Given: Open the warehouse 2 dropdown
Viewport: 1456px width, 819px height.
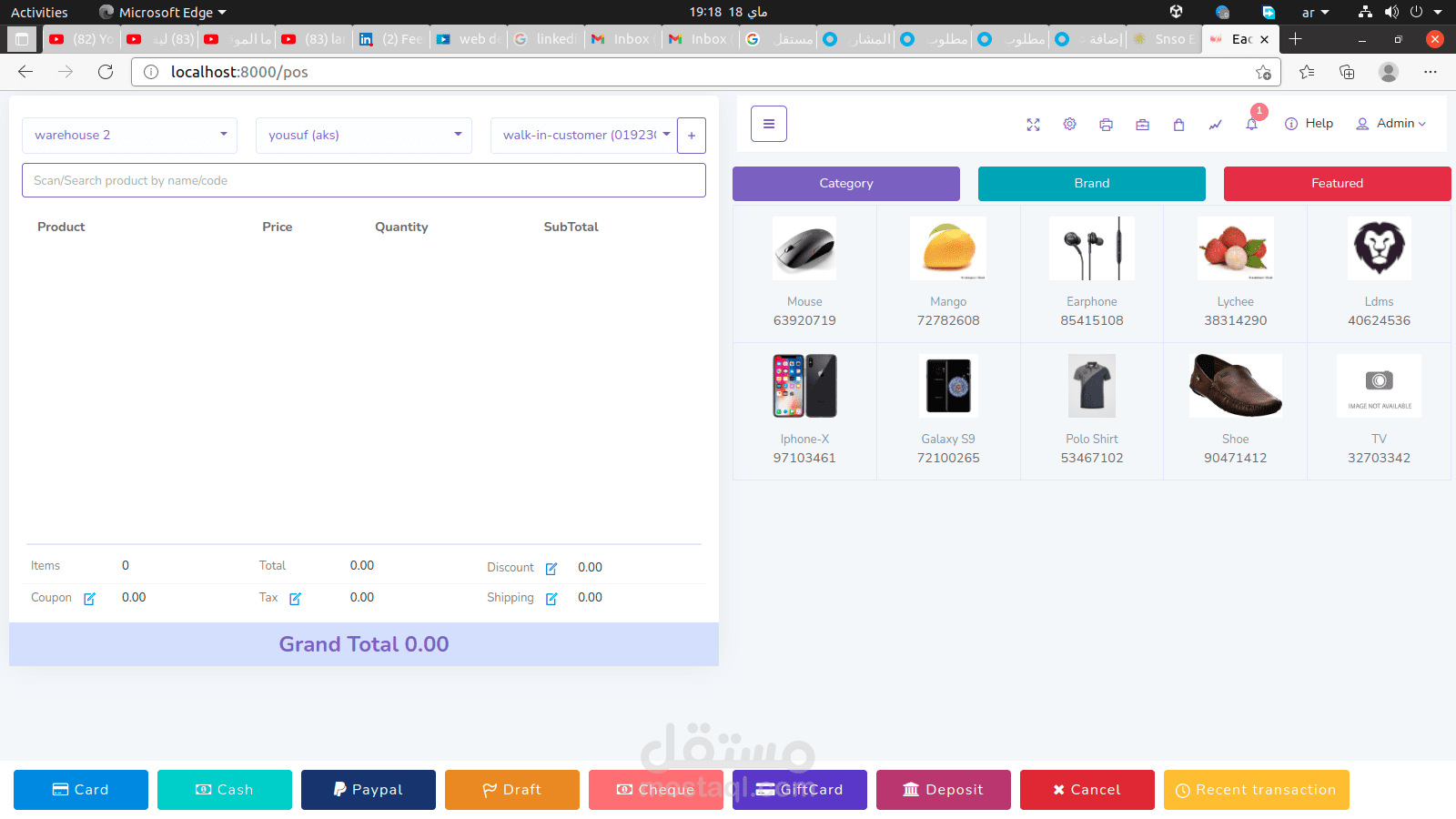Looking at the screenshot, I should [129, 135].
